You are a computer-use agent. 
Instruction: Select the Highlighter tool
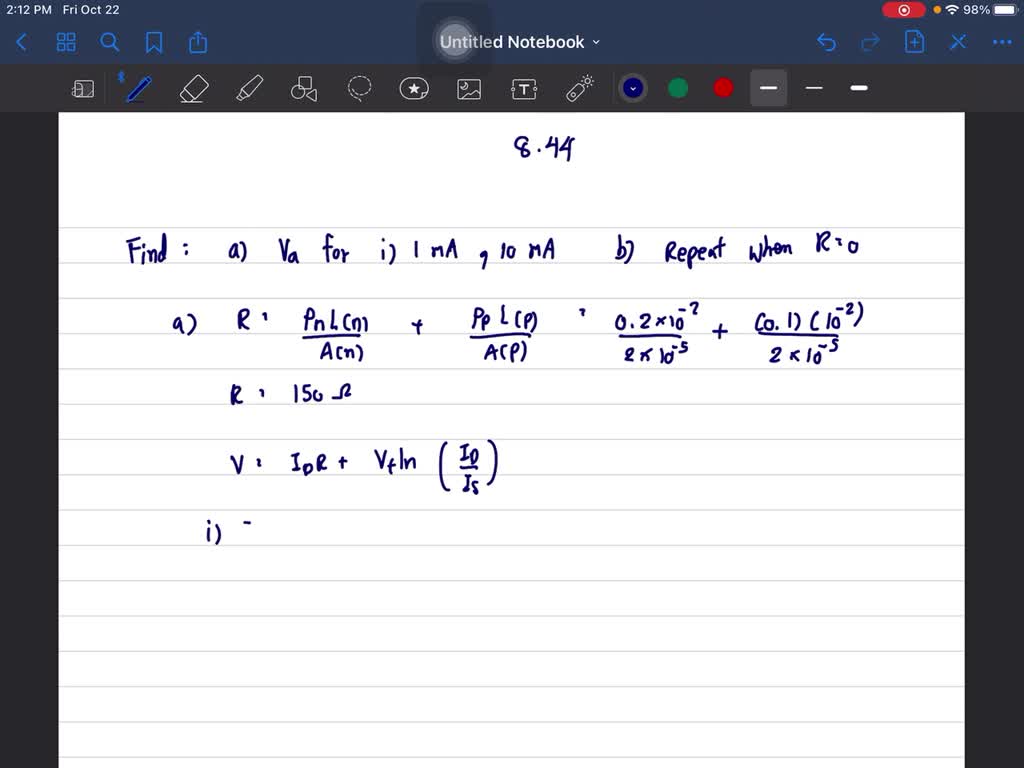tap(249, 88)
